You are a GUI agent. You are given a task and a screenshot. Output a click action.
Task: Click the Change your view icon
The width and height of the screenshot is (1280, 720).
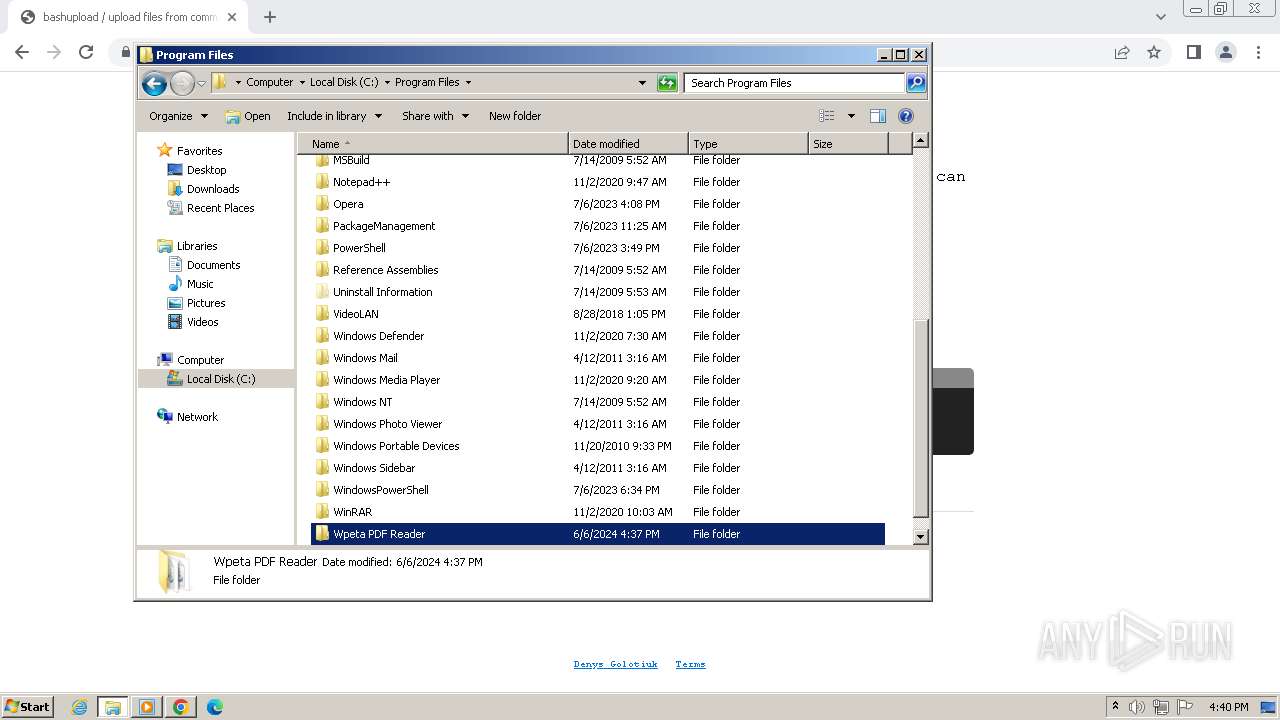tap(827, 116)
